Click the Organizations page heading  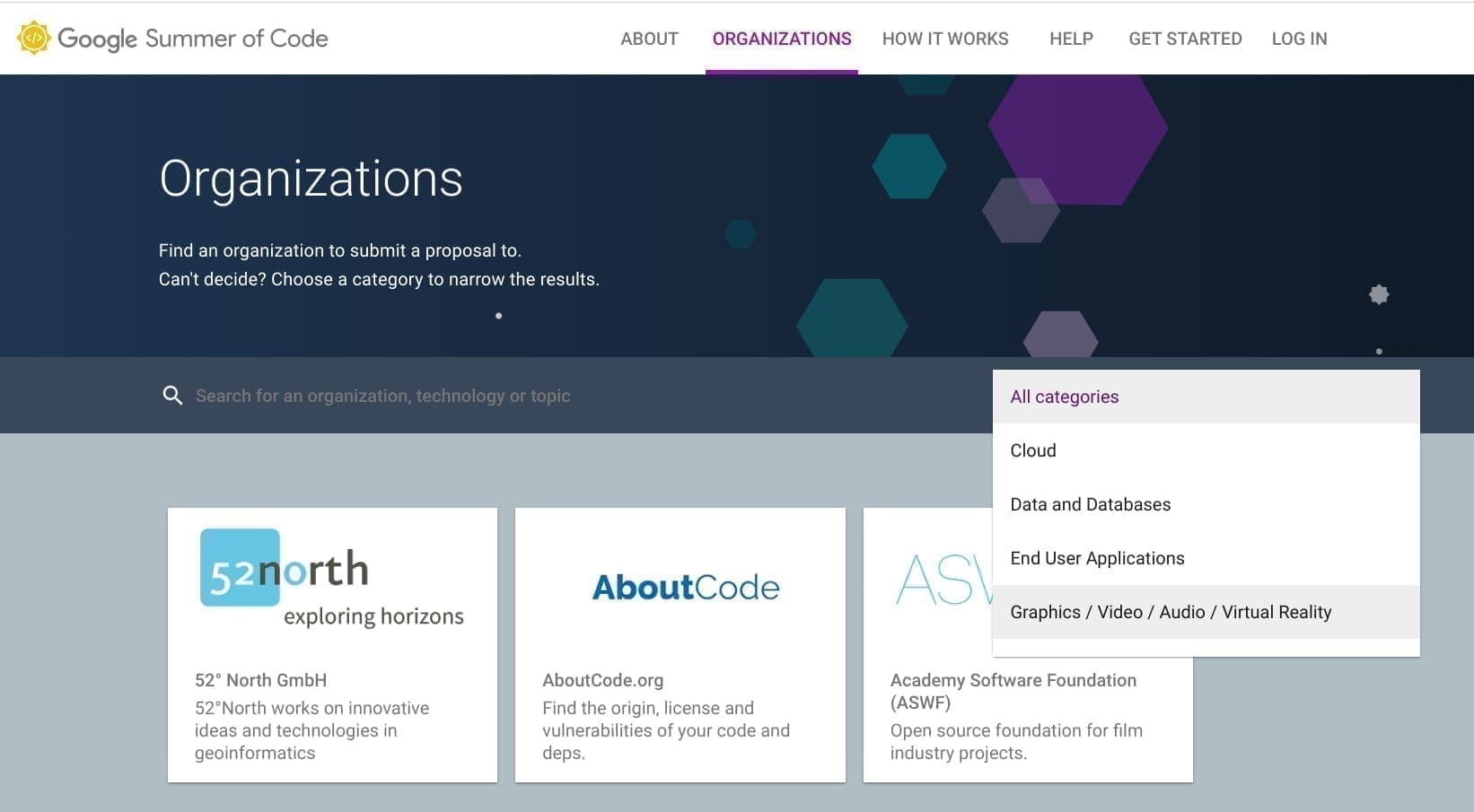(x=311, y=179)
